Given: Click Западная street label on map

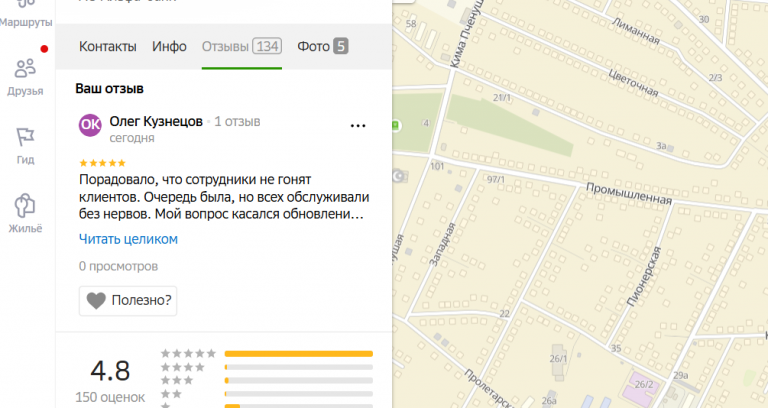Looking at the screenshot, I should tap(442, 245).
